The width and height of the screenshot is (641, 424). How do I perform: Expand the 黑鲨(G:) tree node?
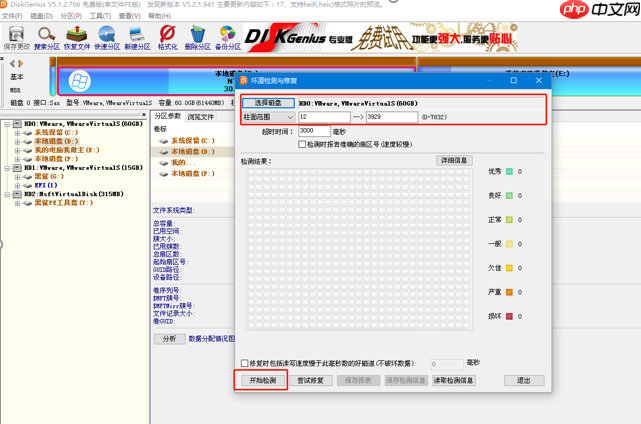pos(17,177)
